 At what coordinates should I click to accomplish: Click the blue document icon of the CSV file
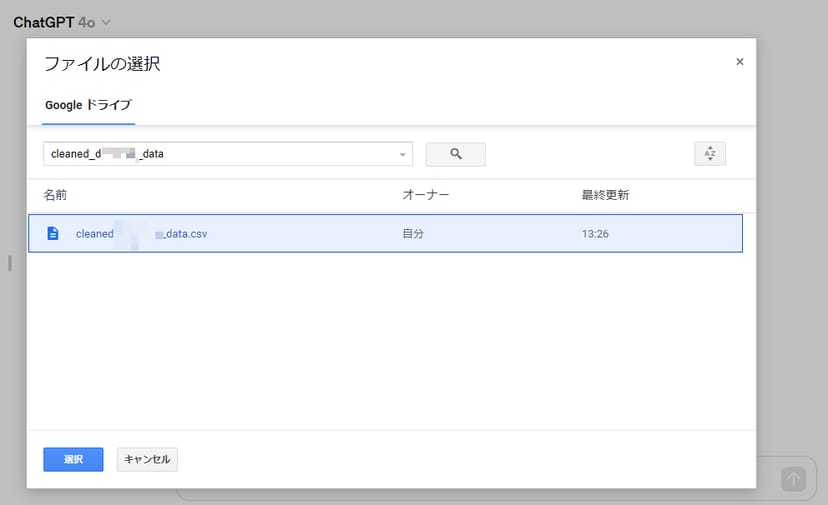53,233
